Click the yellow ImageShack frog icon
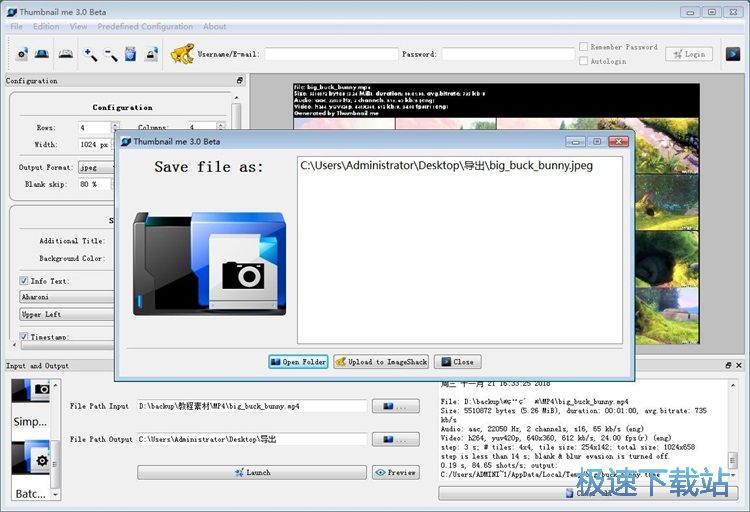750x512 pixels. tap(182, 54)
